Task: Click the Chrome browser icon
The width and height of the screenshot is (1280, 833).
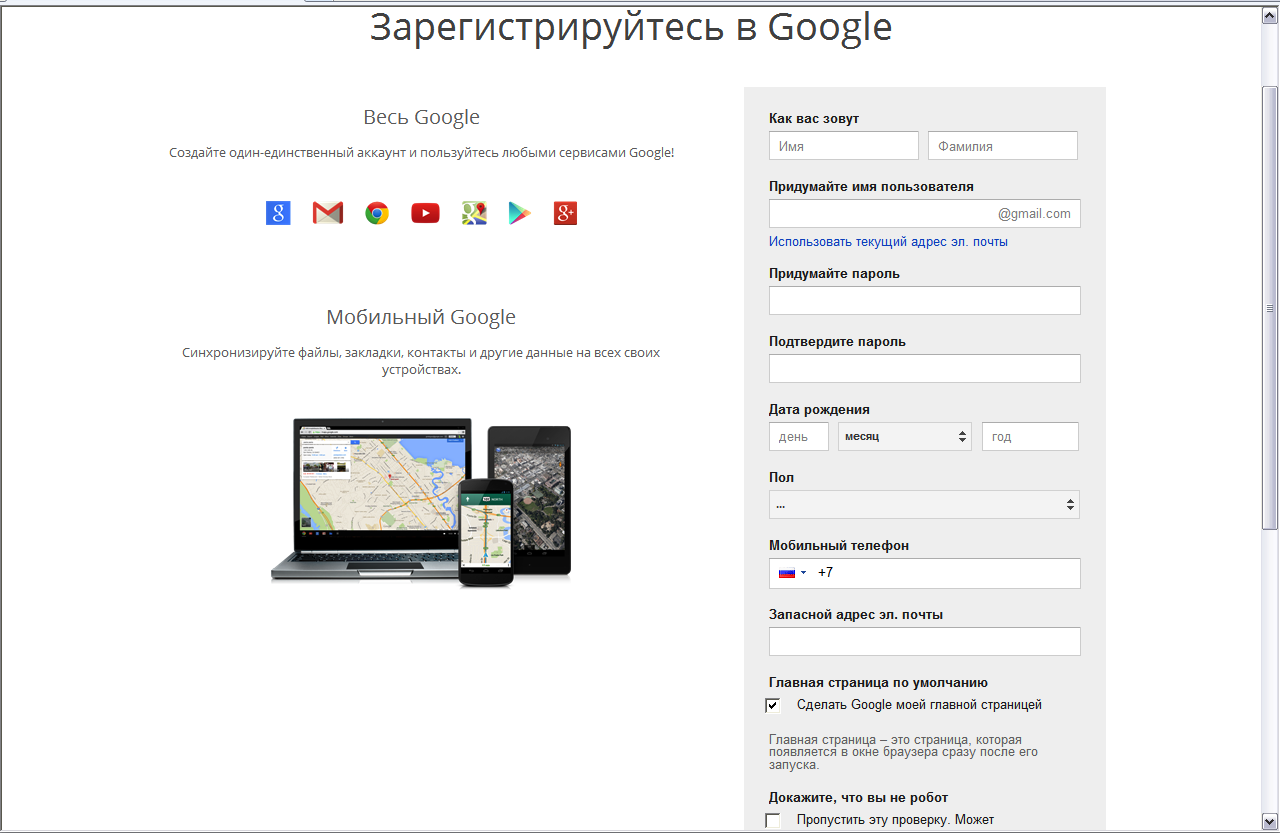Action: click(377, 213)
